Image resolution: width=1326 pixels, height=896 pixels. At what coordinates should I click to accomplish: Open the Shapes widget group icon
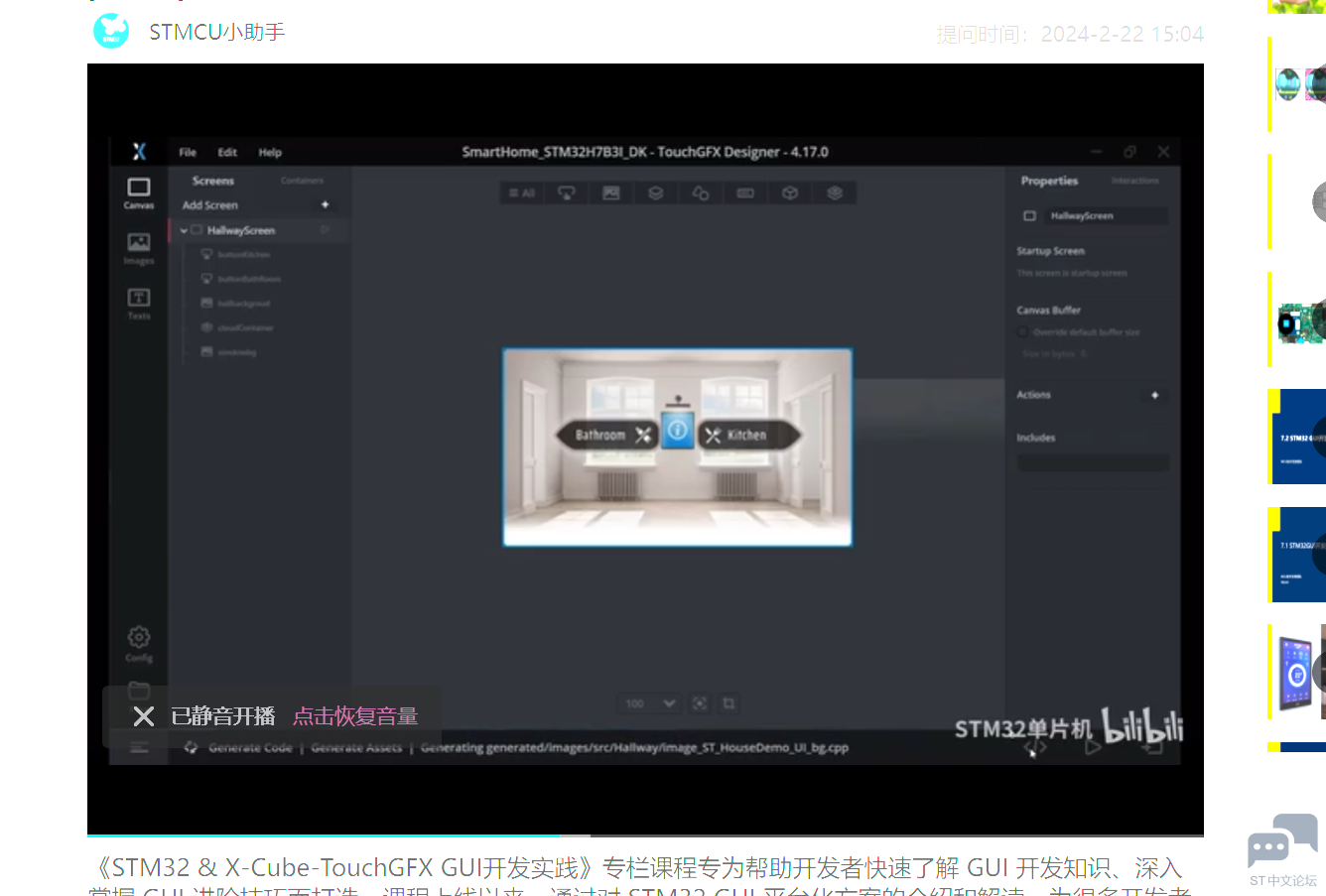tap(701, 193)
